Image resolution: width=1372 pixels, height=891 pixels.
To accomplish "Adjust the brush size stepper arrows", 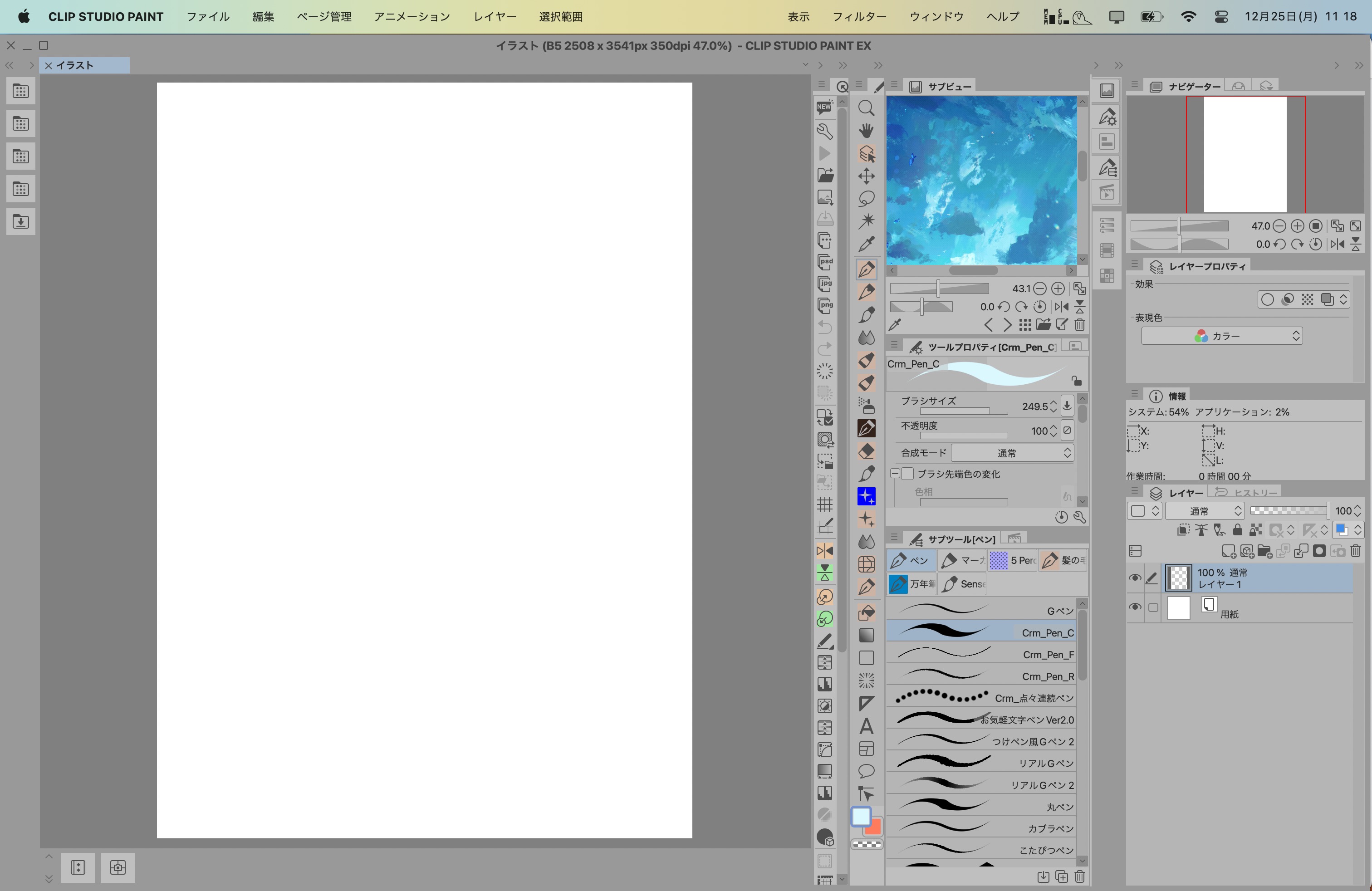I will 1053,406.
